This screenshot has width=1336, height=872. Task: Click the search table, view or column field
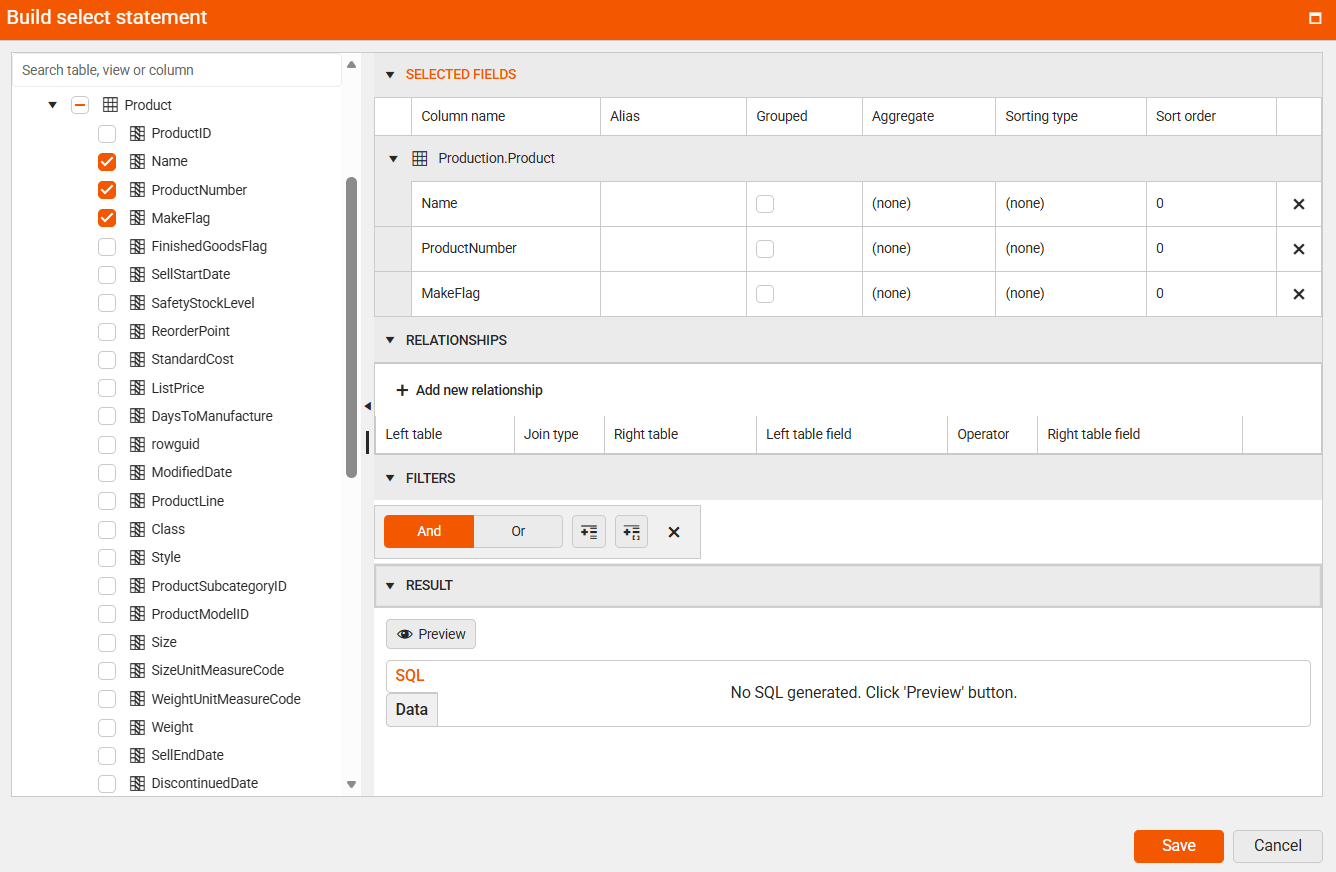click(x=175, y=70)
